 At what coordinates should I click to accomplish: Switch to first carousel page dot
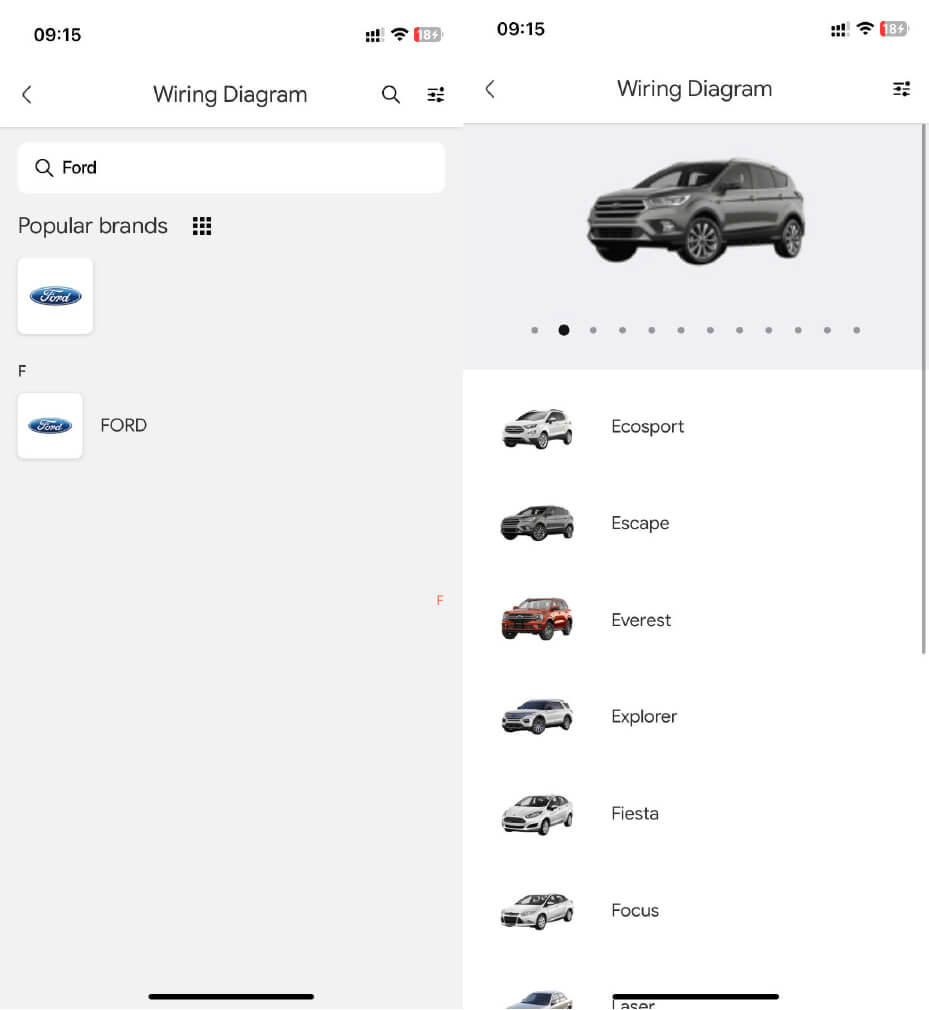pyautogui.click(x=535, y=330)
